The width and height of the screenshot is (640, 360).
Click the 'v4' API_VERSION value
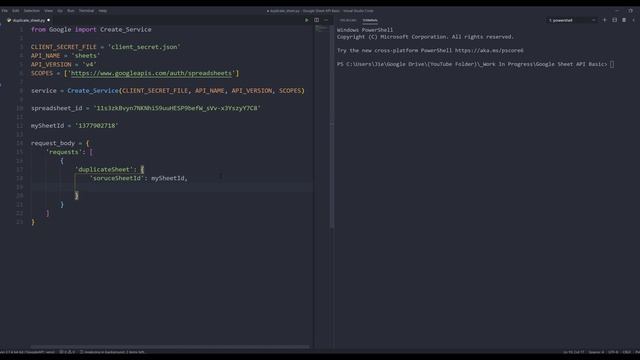[x=89, y=64]
